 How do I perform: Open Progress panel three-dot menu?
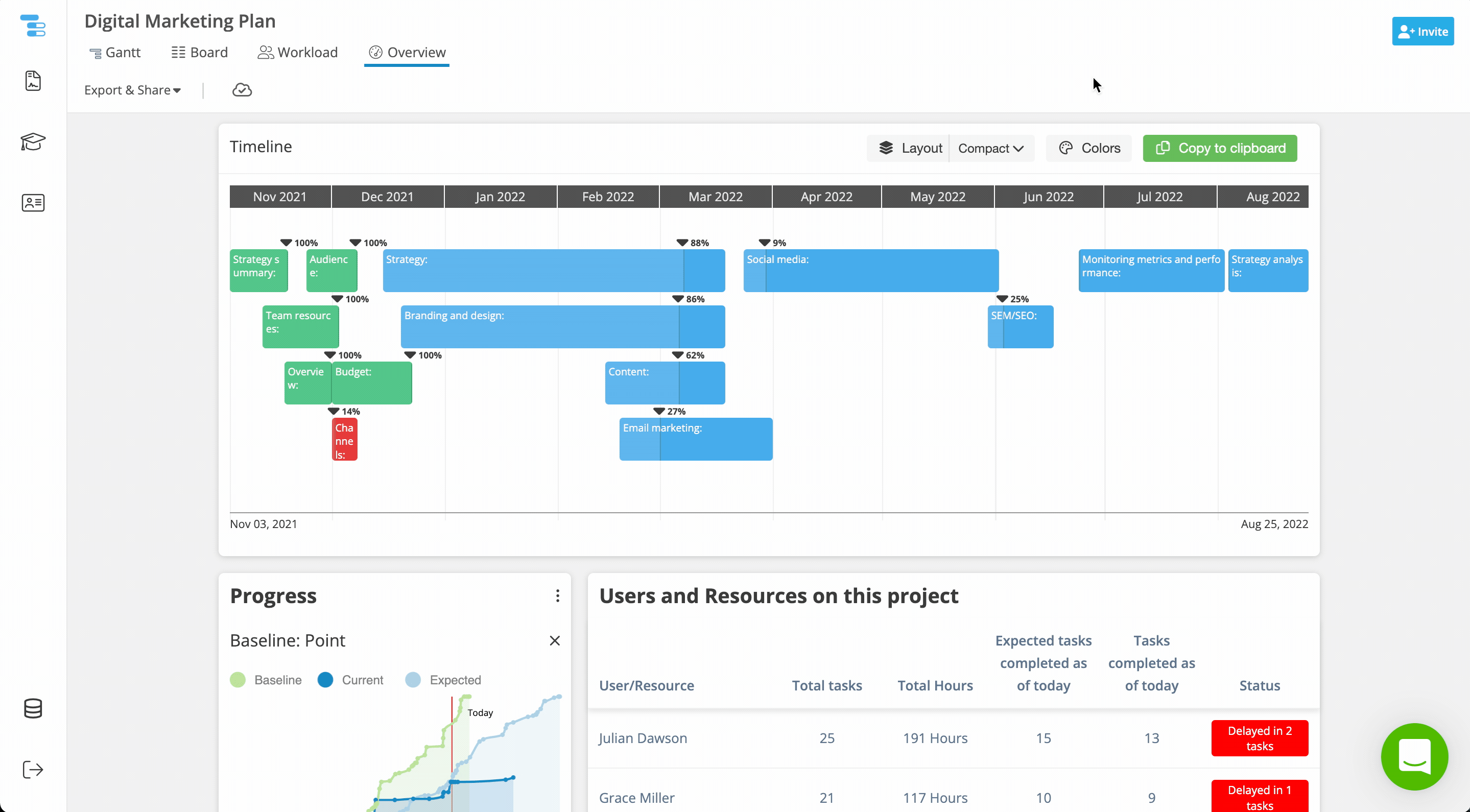click(558, 596)
